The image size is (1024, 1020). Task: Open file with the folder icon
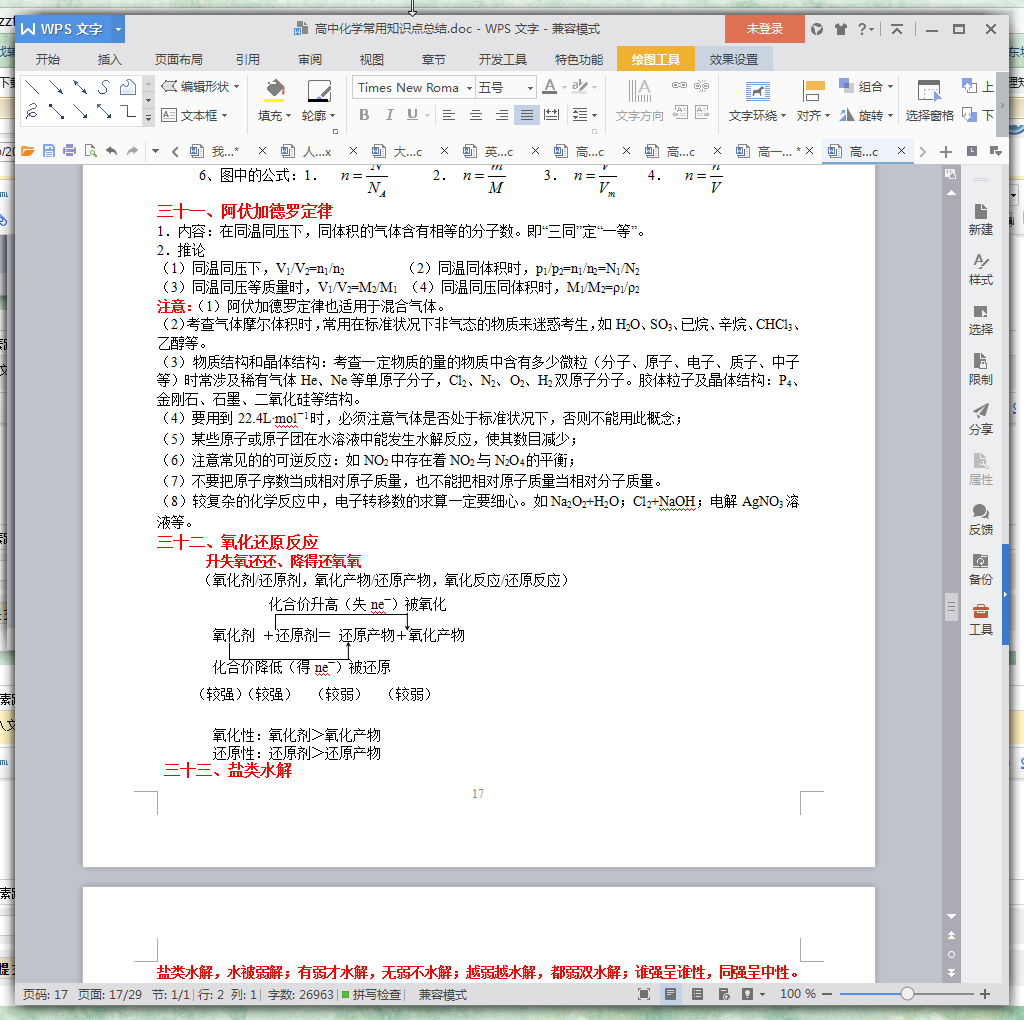click(x=27, y=151)
